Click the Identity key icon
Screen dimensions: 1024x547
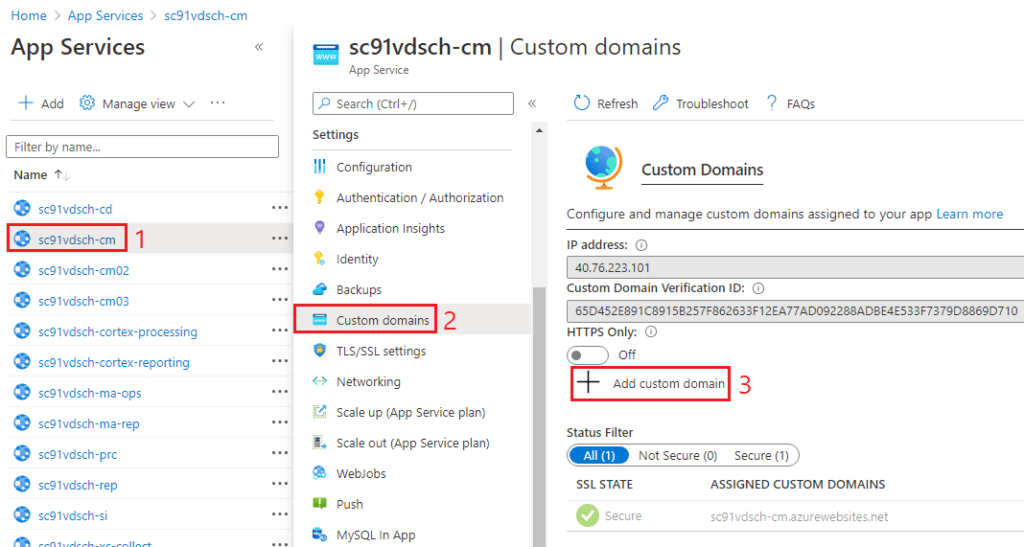(x=319, y=258)
